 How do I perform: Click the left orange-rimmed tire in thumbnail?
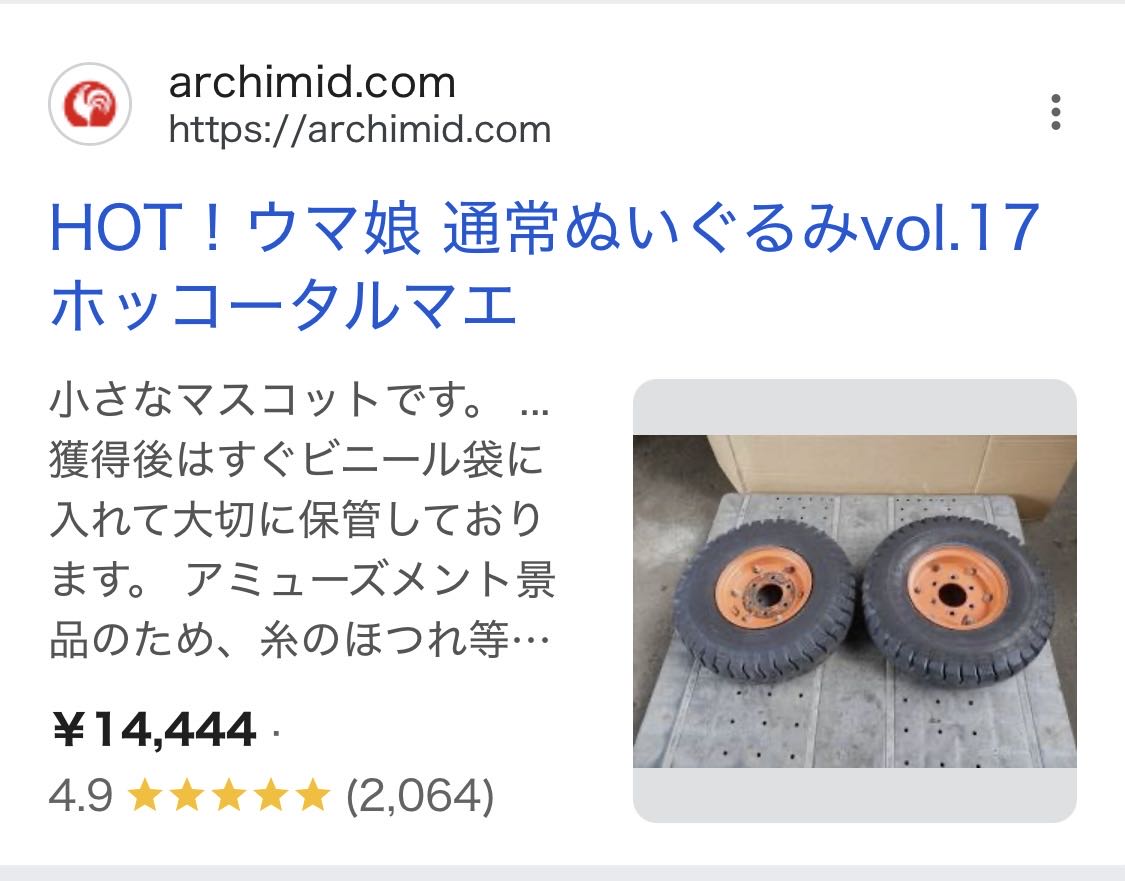tap(765, 600)
